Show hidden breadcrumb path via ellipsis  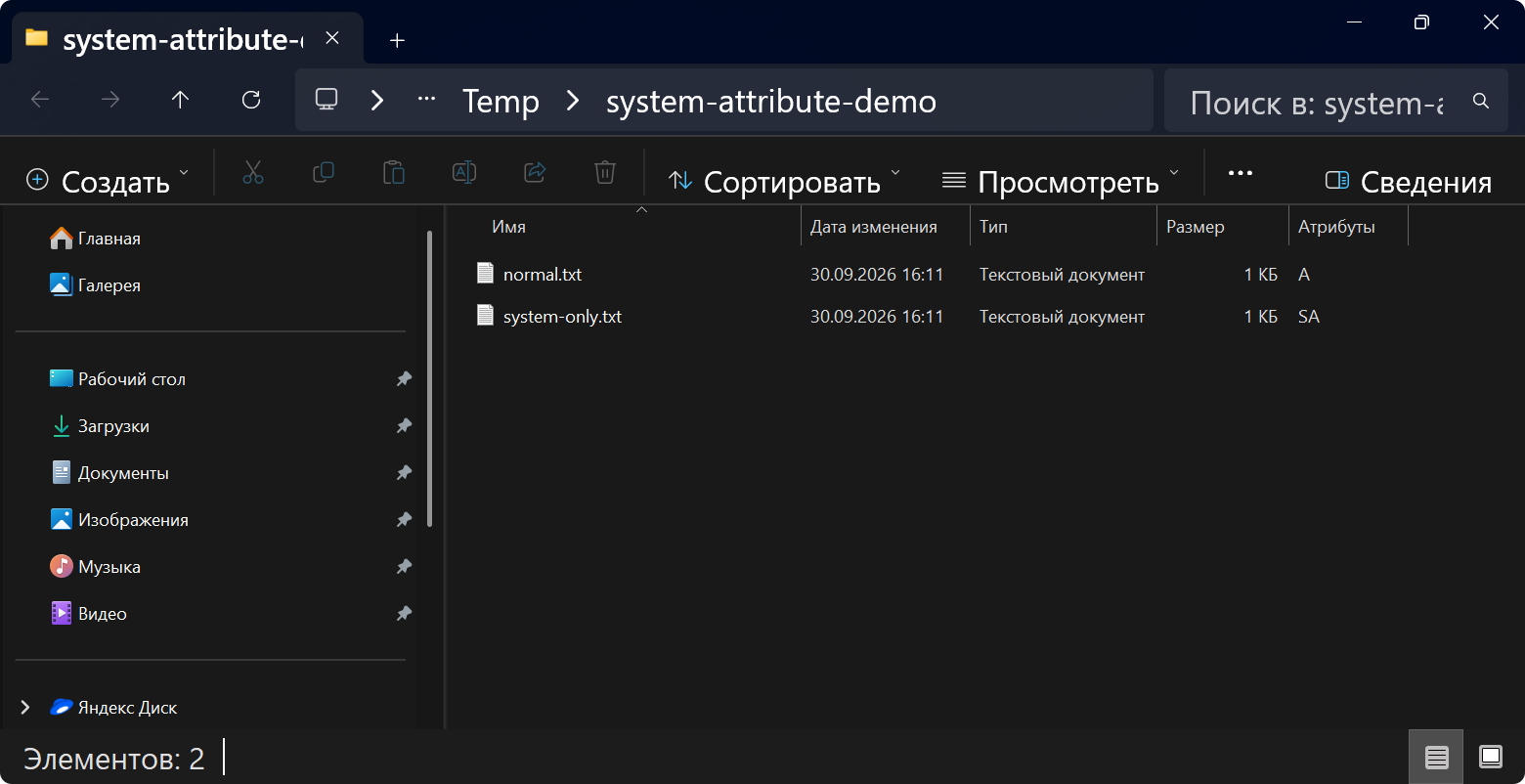pos(426,100)
